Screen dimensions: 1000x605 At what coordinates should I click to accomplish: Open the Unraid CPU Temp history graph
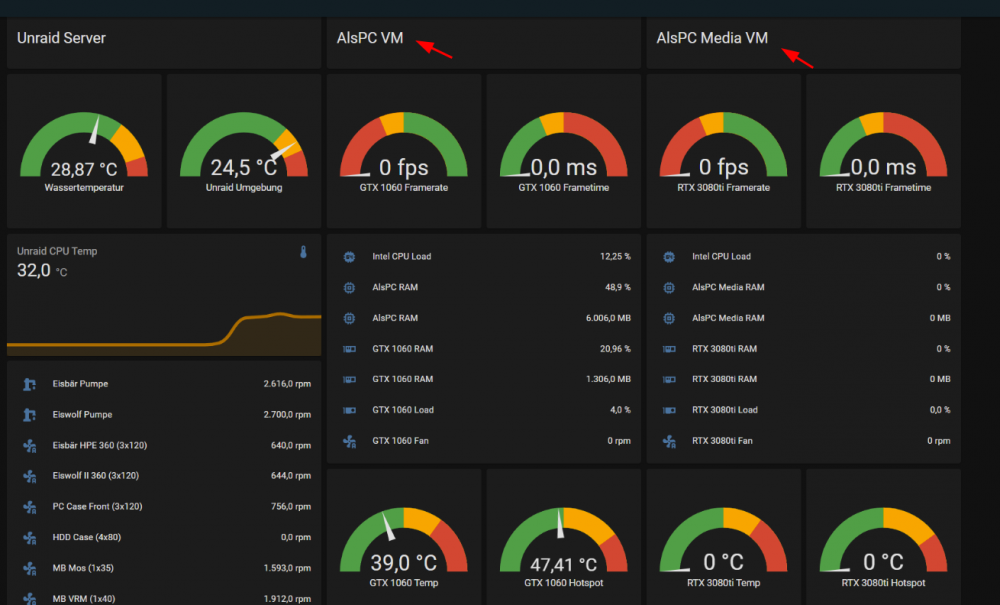pyautogui.click(x=164, y=333)
